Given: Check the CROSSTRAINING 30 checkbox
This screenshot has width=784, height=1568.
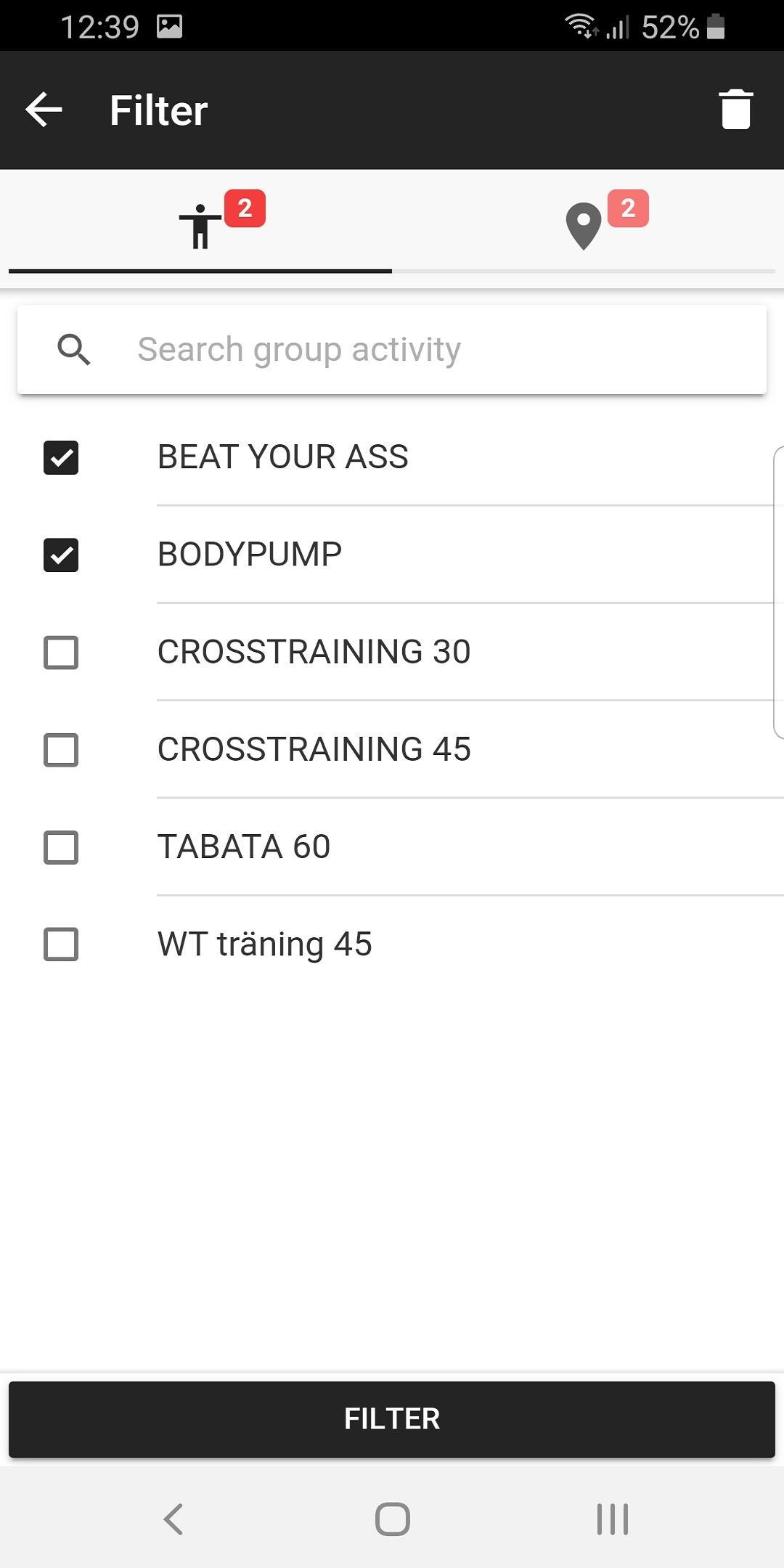Looking at the screenshot, I should tap(61, 653).
